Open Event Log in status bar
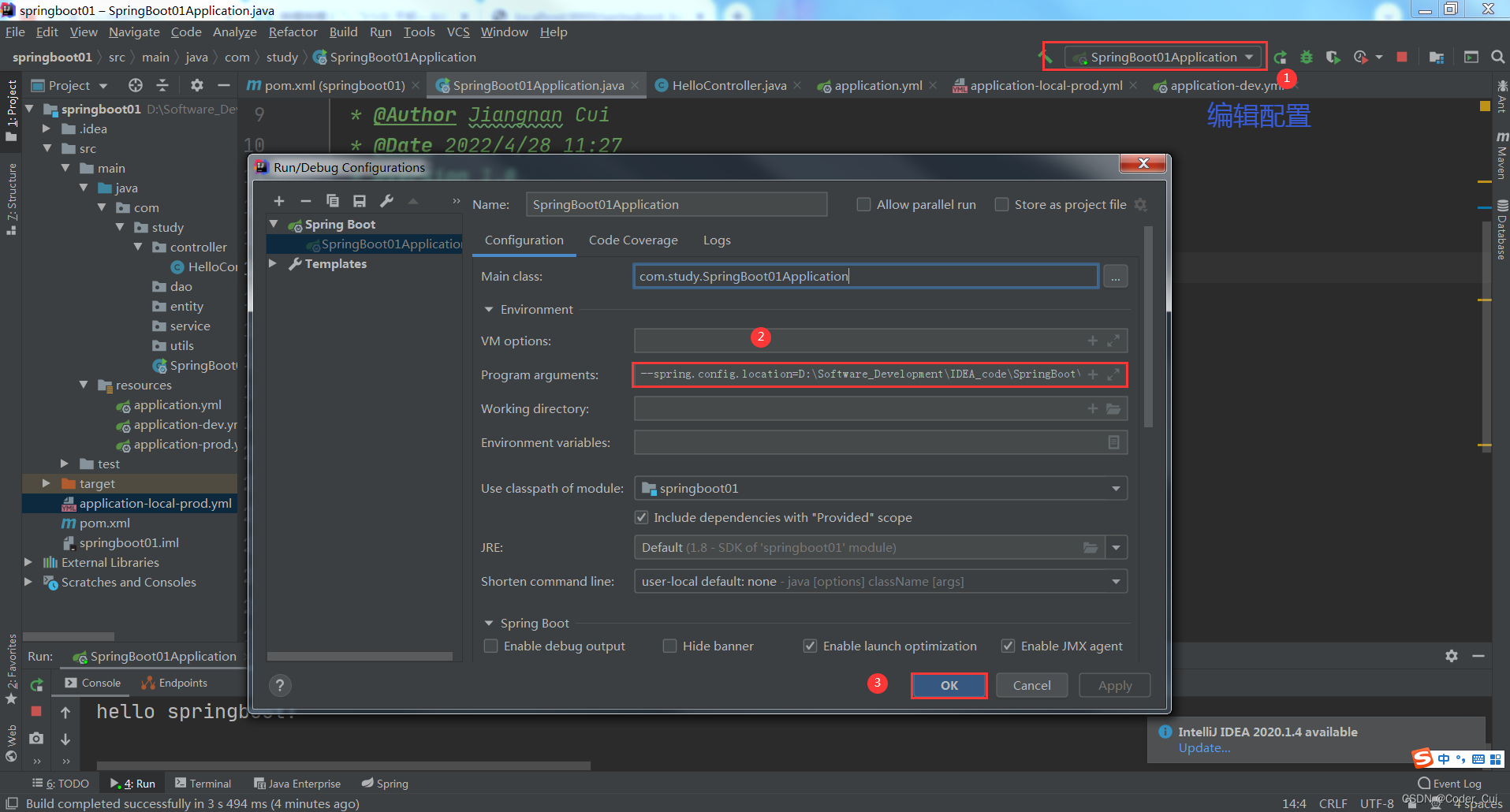The width and height of the screenshot is (1510, 812). pyautogui.click(x=1449, y=784)
